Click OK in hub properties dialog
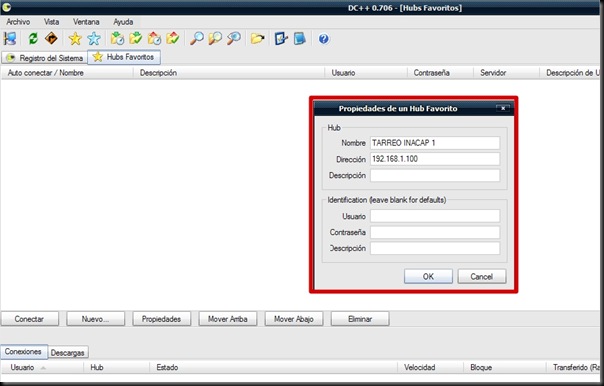This screenshot has height=386, width=604. point(428,276)
